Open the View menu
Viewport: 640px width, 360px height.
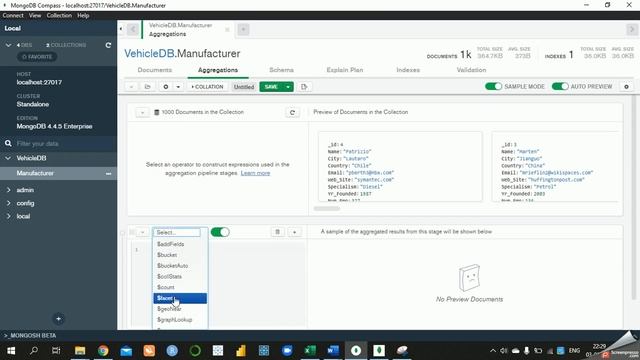pyautogui.click(x=35, y=16)
